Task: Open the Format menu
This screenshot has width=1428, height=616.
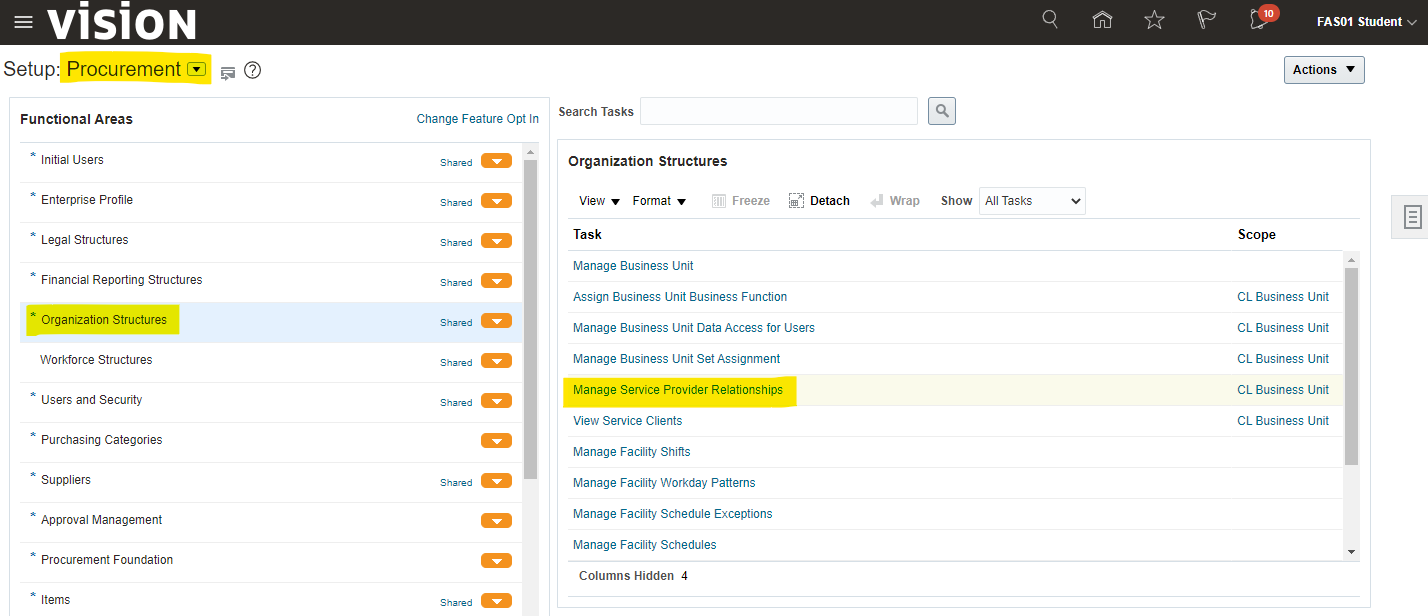Action: click(659, 201)
